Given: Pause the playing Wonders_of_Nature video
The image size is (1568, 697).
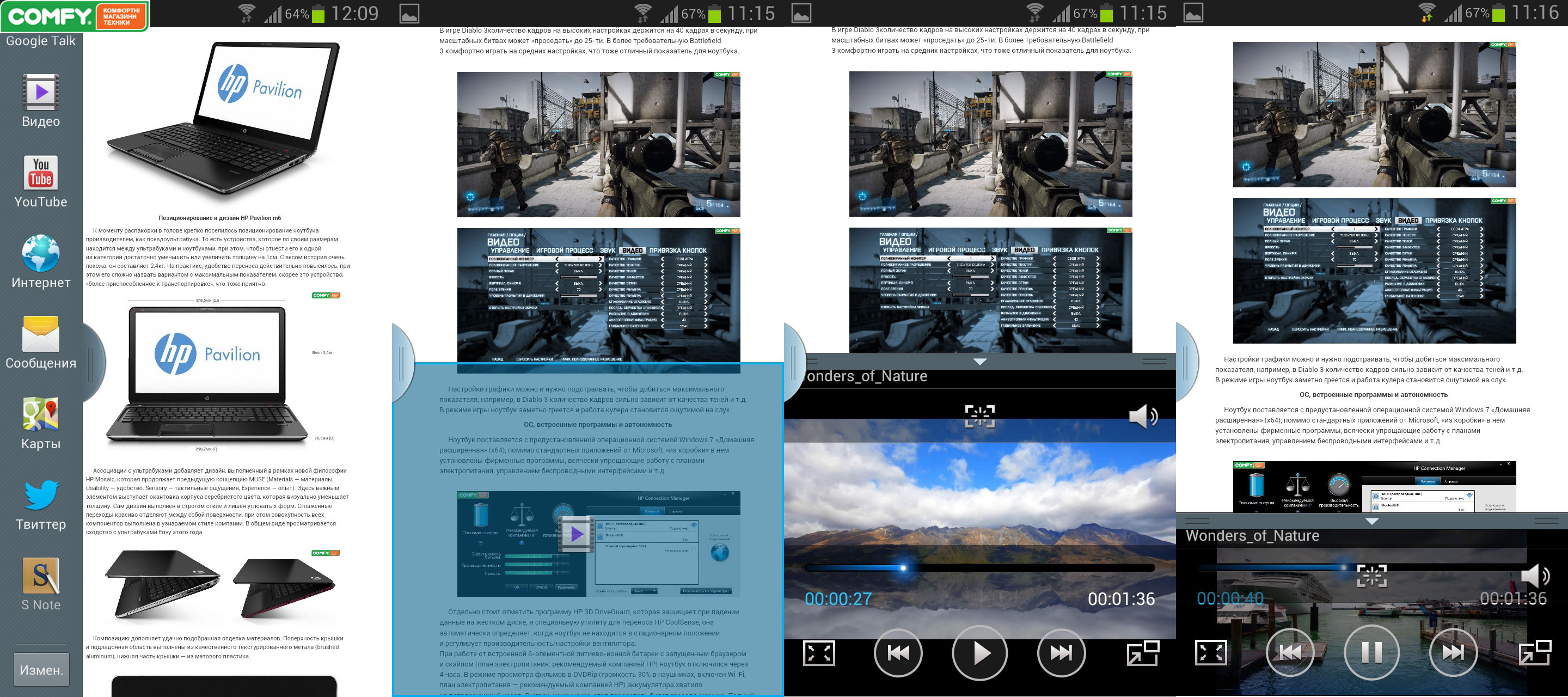Looking at the screenshot, I should pyautogui.click(x=1371, y=653).
